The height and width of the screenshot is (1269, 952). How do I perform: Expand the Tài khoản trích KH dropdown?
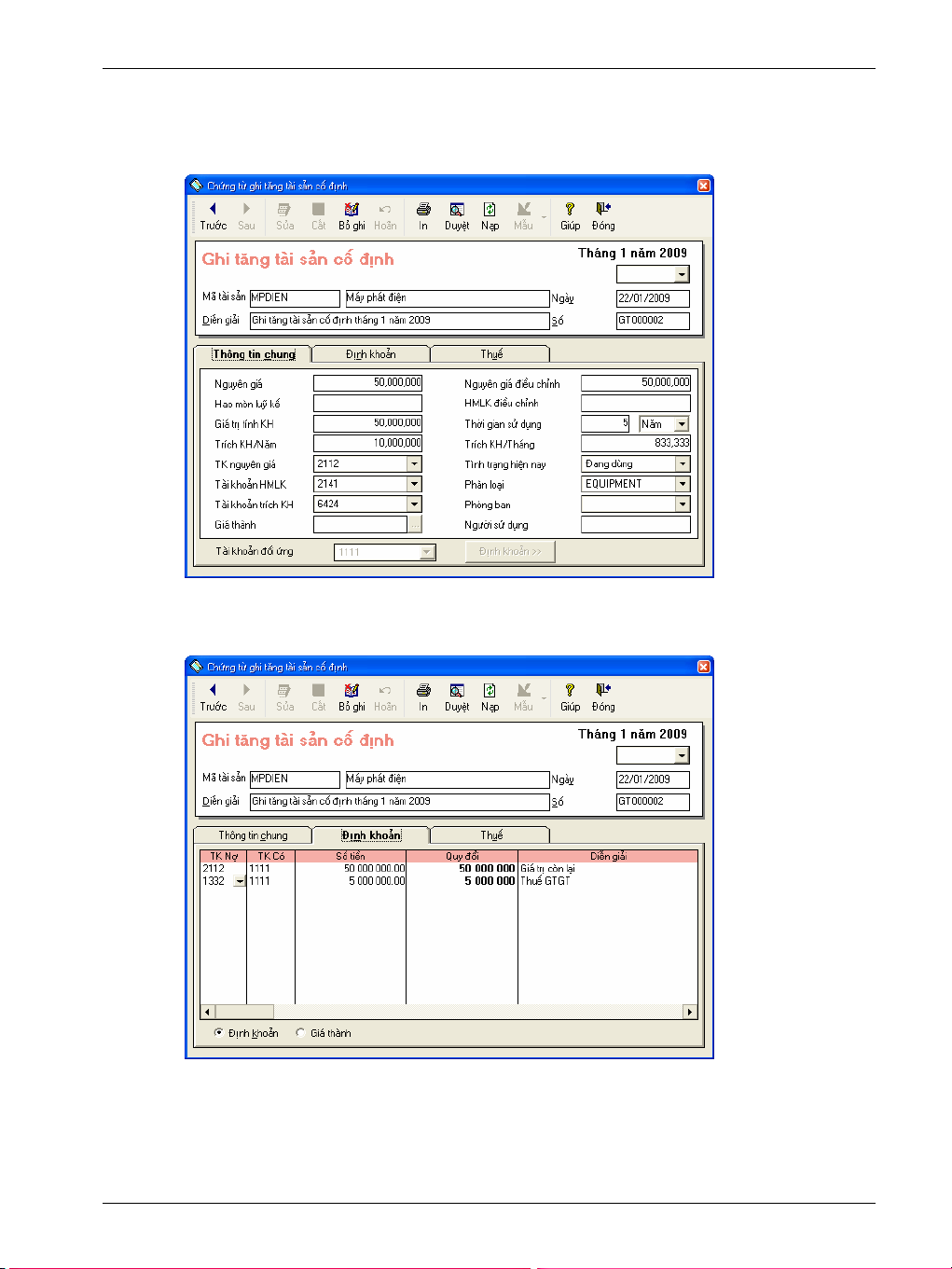[x=414, y=503]
